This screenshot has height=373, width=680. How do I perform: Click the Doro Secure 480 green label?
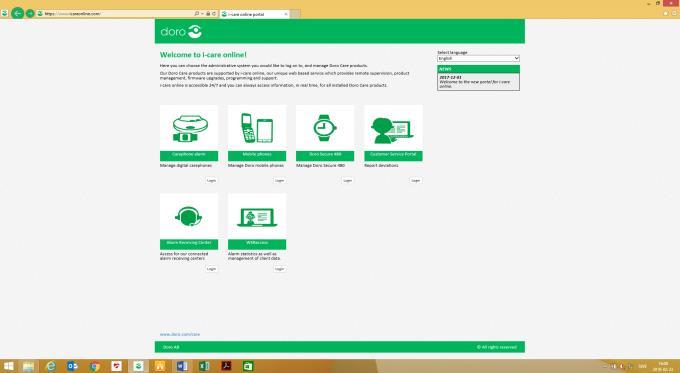[325, 156]
